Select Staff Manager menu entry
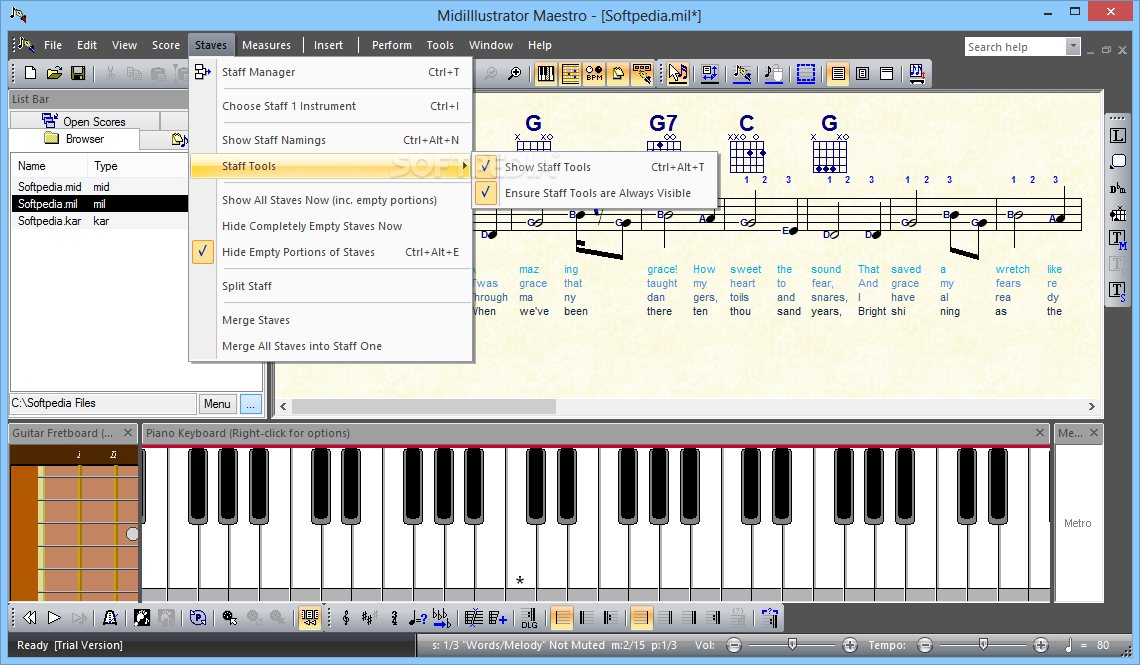 [331, 72]
